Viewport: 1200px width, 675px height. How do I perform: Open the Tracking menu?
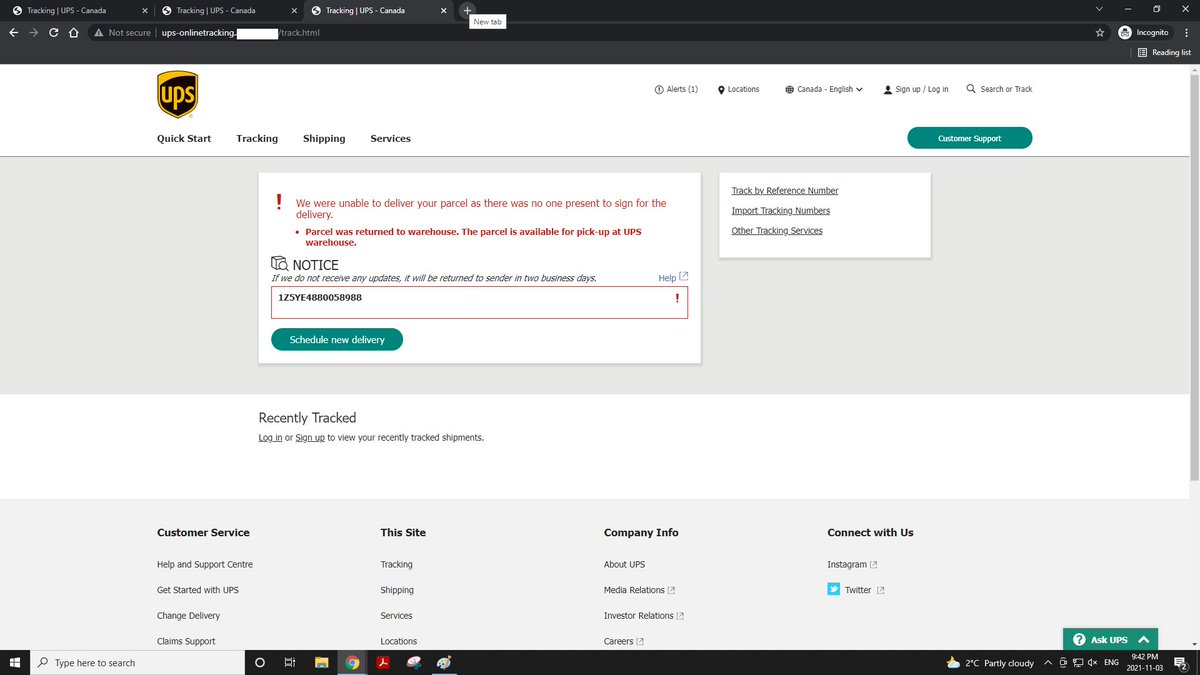[257, 138]
